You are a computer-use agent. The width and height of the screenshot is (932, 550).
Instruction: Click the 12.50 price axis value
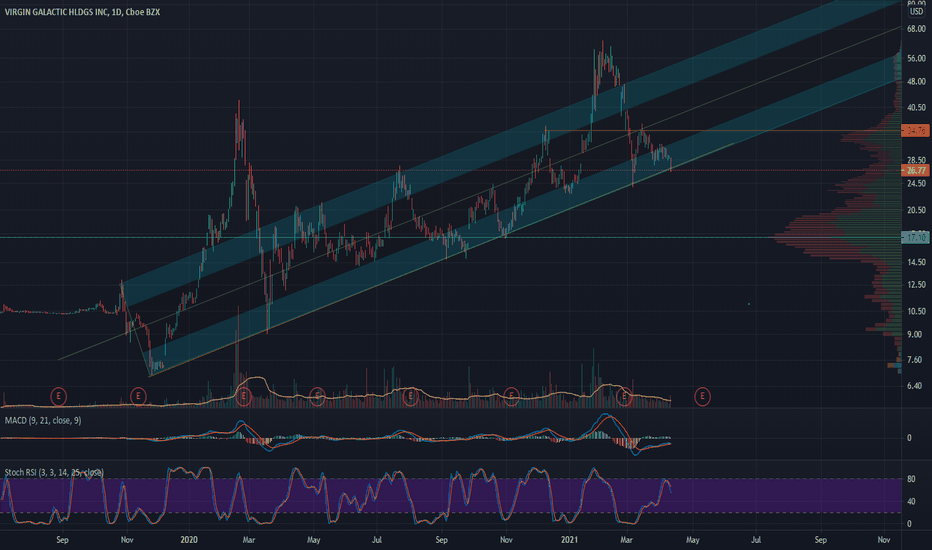tap(916, 285)
